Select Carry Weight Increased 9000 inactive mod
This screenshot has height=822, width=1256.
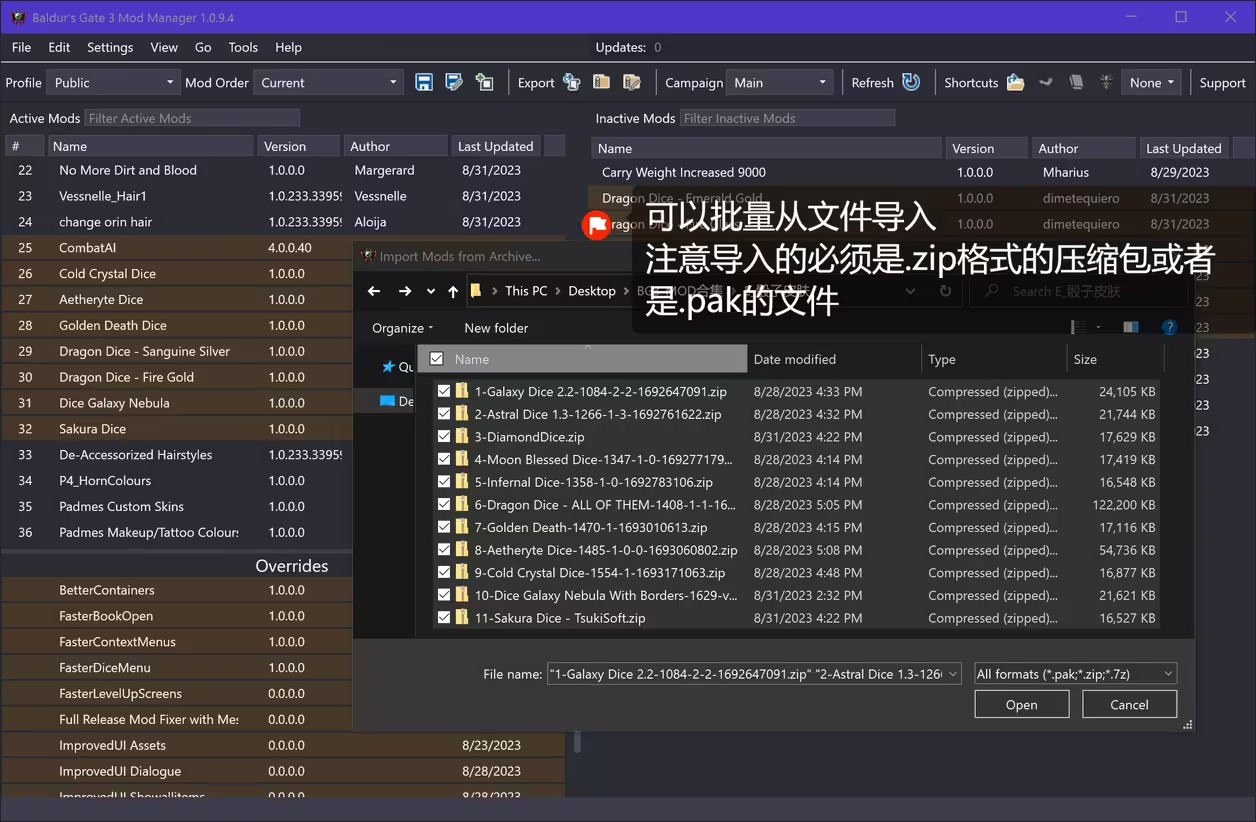coord(920,172)
